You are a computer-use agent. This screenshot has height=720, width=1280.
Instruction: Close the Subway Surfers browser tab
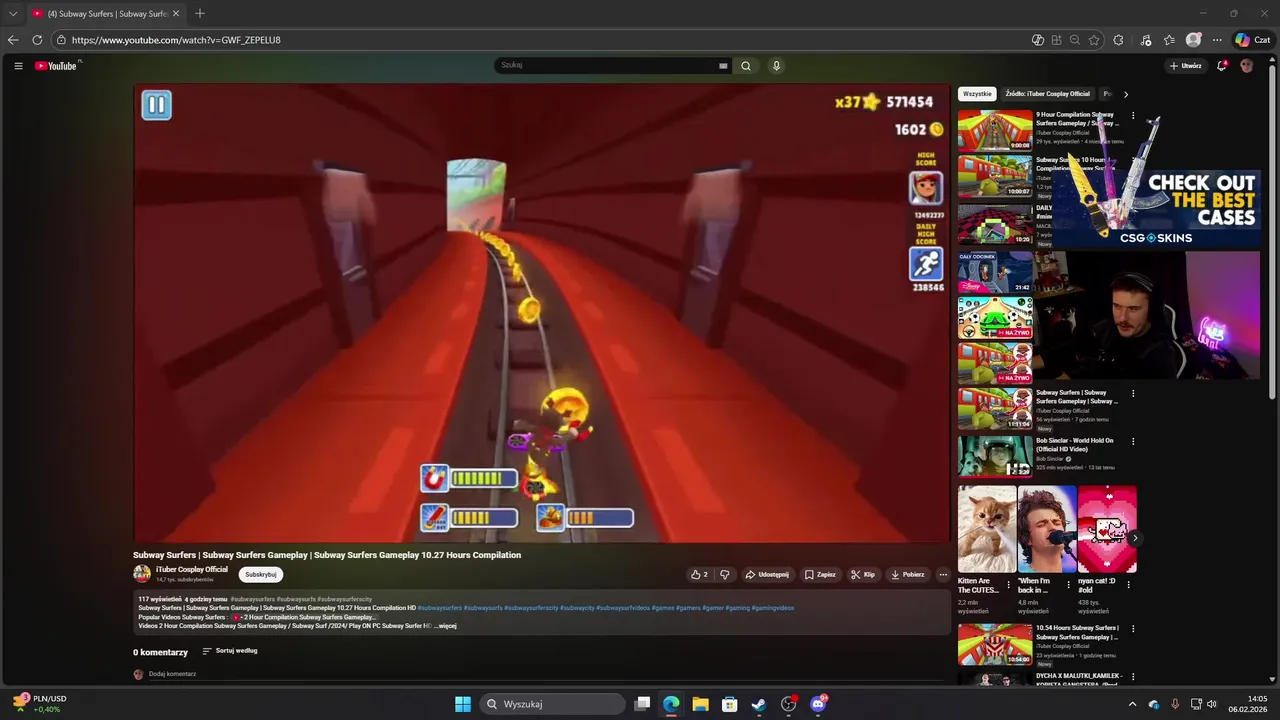[x=176, y=14]
